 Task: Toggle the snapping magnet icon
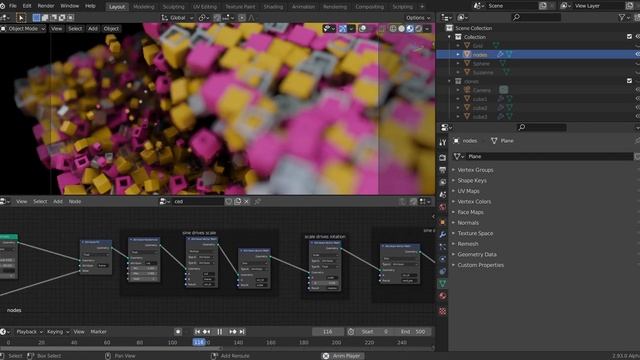tap(217, 18)
